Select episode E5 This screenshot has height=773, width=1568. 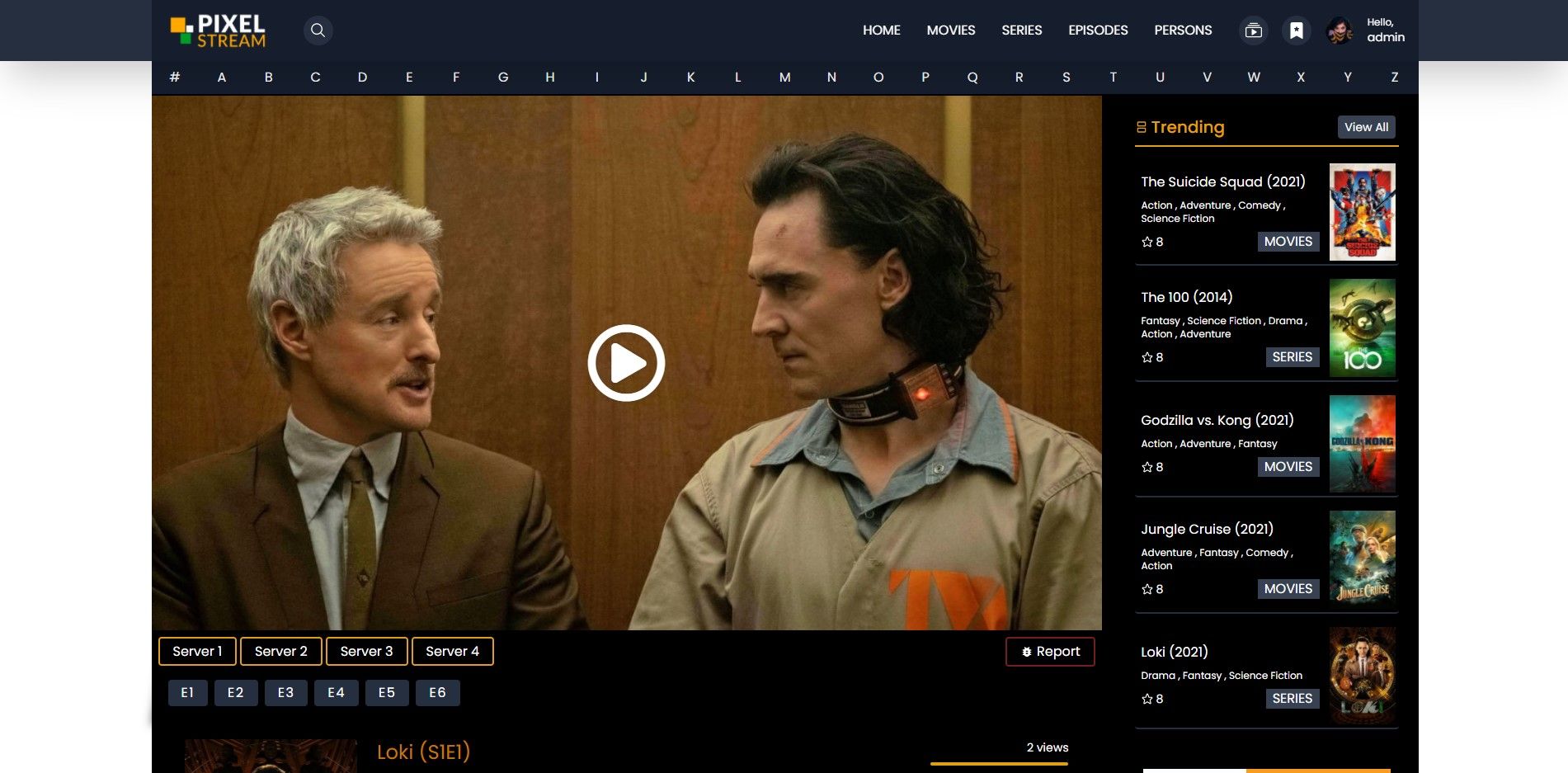387,693
